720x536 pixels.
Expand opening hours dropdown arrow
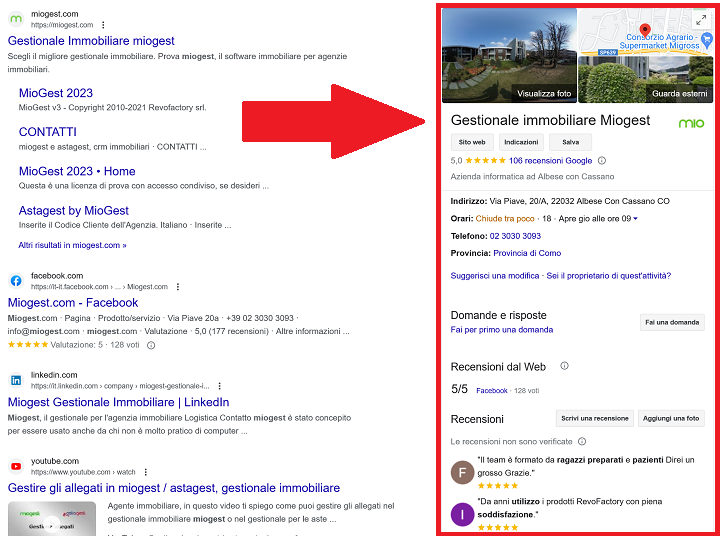(x=636, y=219)
